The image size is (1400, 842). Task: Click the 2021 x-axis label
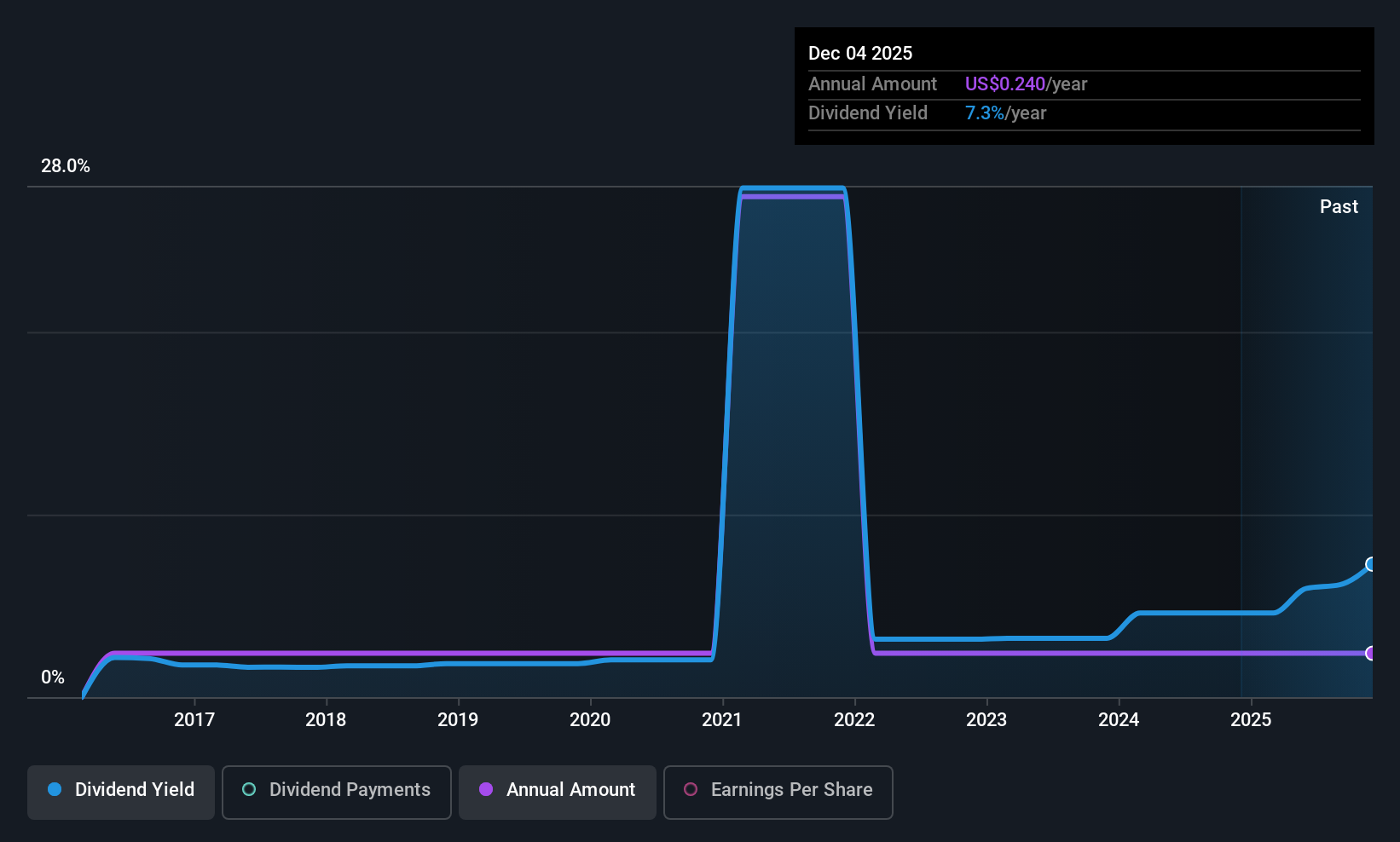[722, 720]
